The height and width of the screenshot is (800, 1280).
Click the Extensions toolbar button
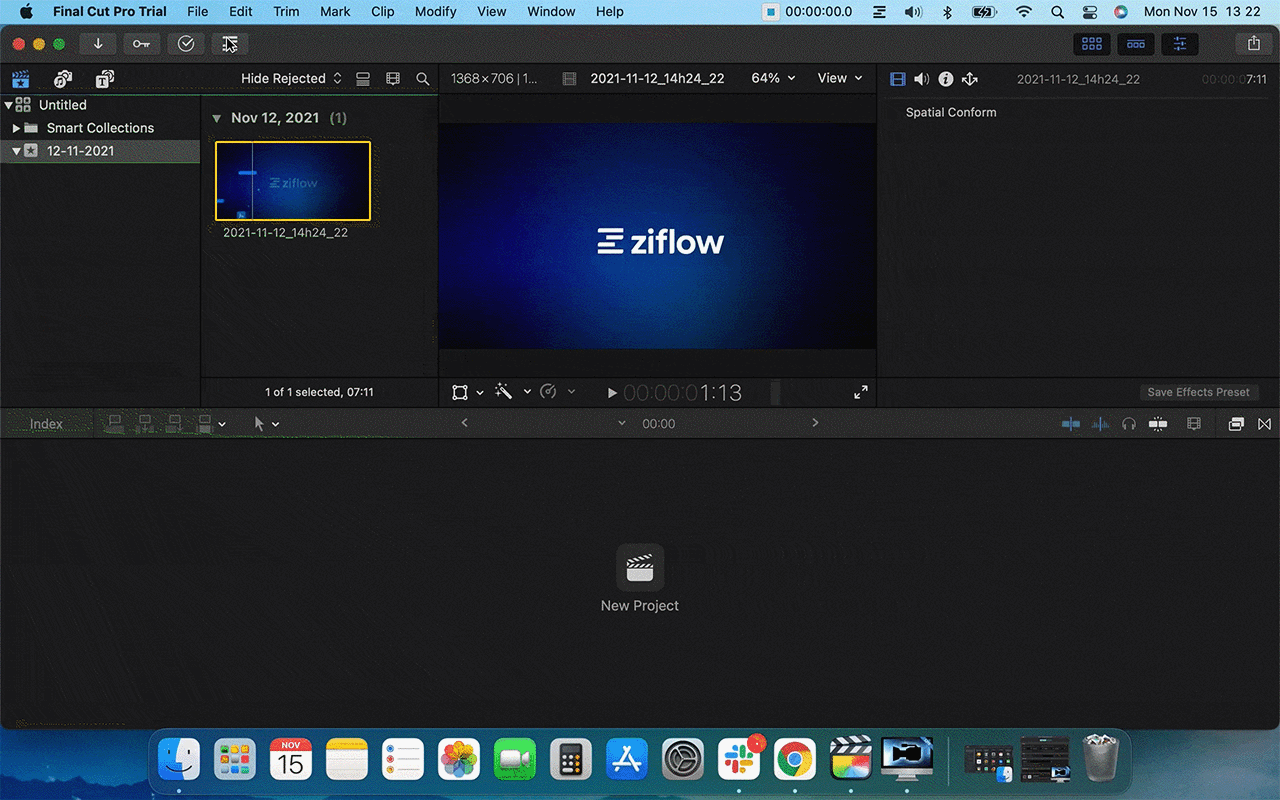230,44
